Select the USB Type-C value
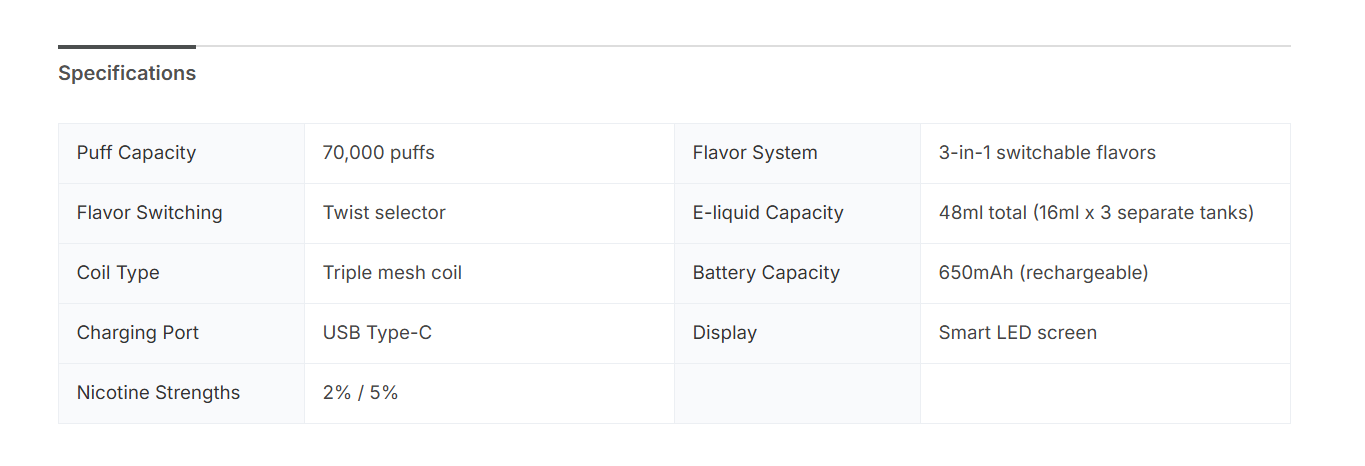This screenshot has width=1365, height=466. [x=377, y=333]
